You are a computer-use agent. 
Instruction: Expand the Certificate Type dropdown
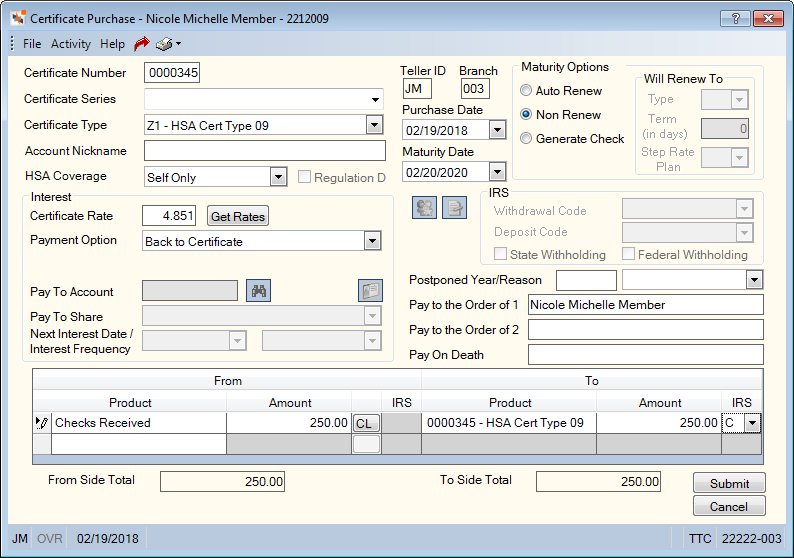374,125
